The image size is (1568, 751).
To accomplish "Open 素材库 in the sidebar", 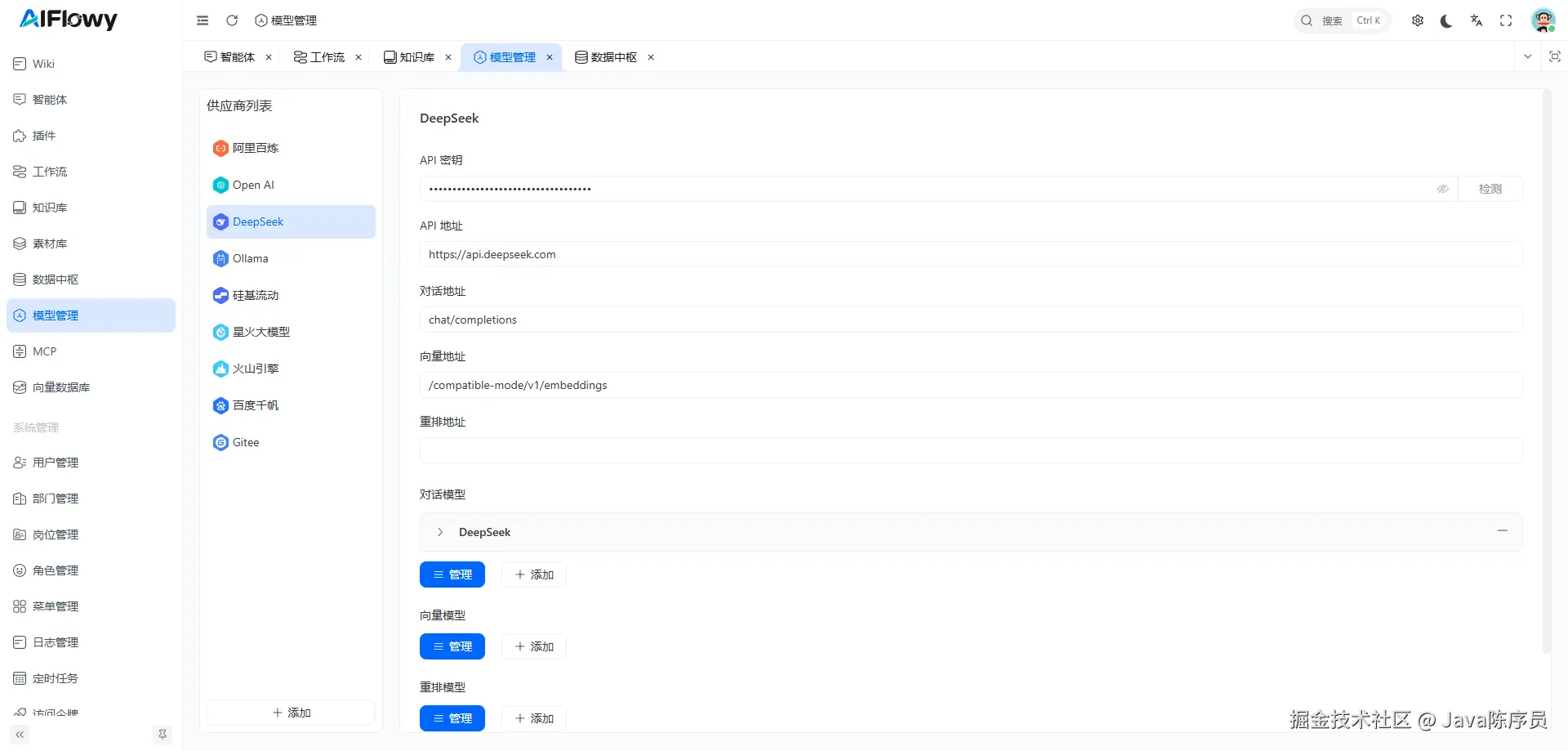I will 91,244.
